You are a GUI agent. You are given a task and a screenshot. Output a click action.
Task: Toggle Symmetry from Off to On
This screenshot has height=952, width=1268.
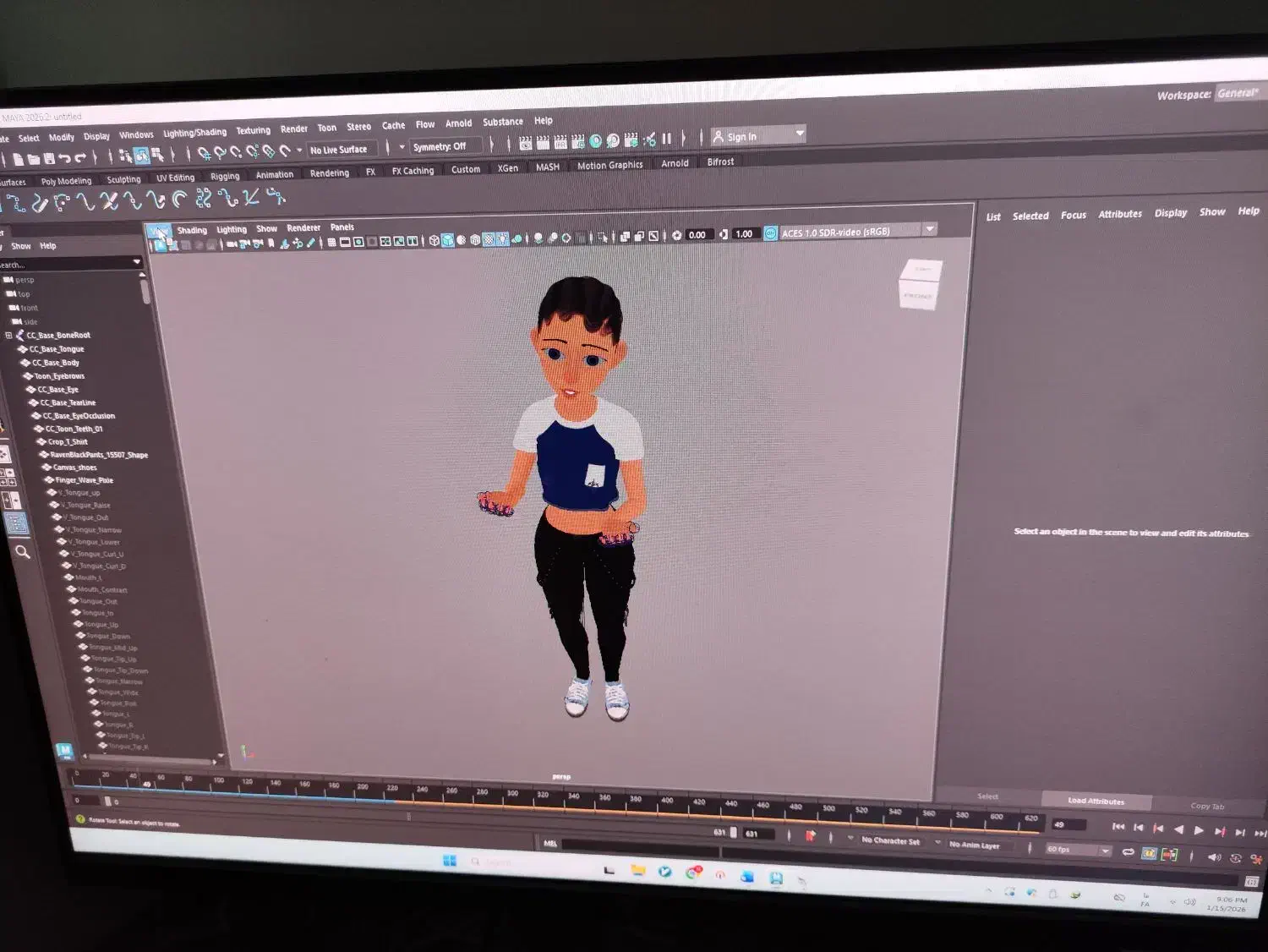click(441, 145)
